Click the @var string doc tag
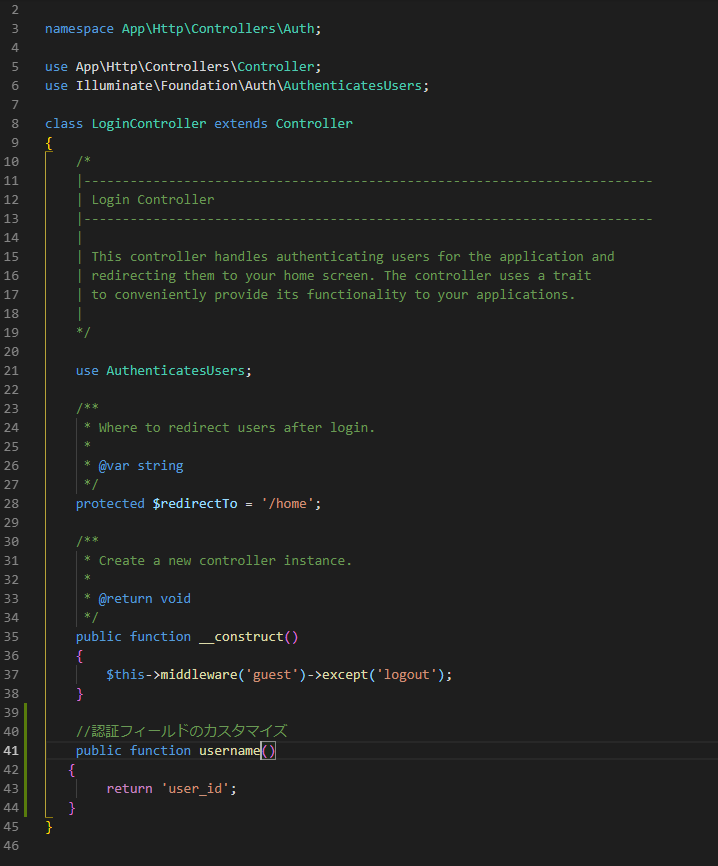 (141, 465)
